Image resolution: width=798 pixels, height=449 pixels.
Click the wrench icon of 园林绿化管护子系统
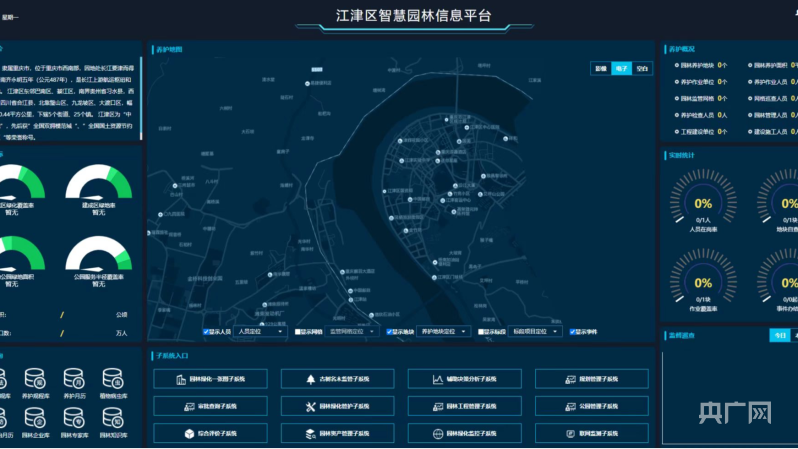click(x=310, y=406)
